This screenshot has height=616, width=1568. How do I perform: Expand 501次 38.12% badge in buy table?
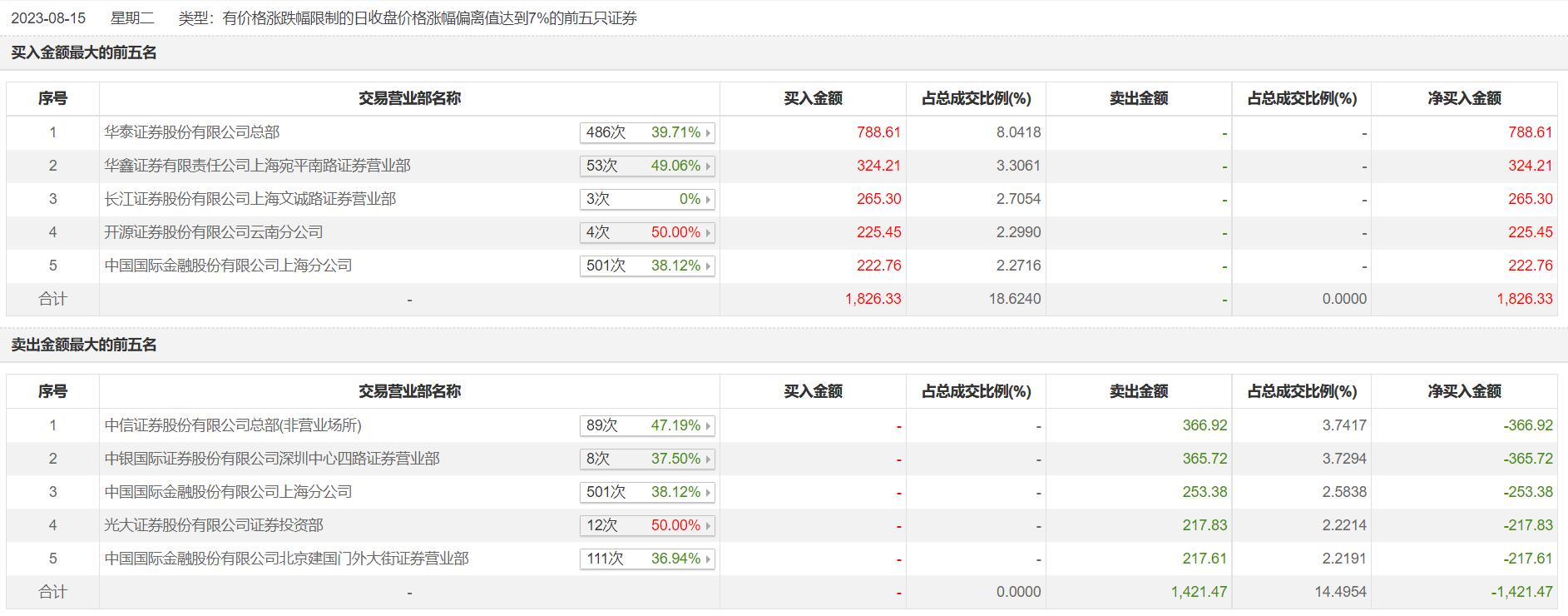coord(647,266)
